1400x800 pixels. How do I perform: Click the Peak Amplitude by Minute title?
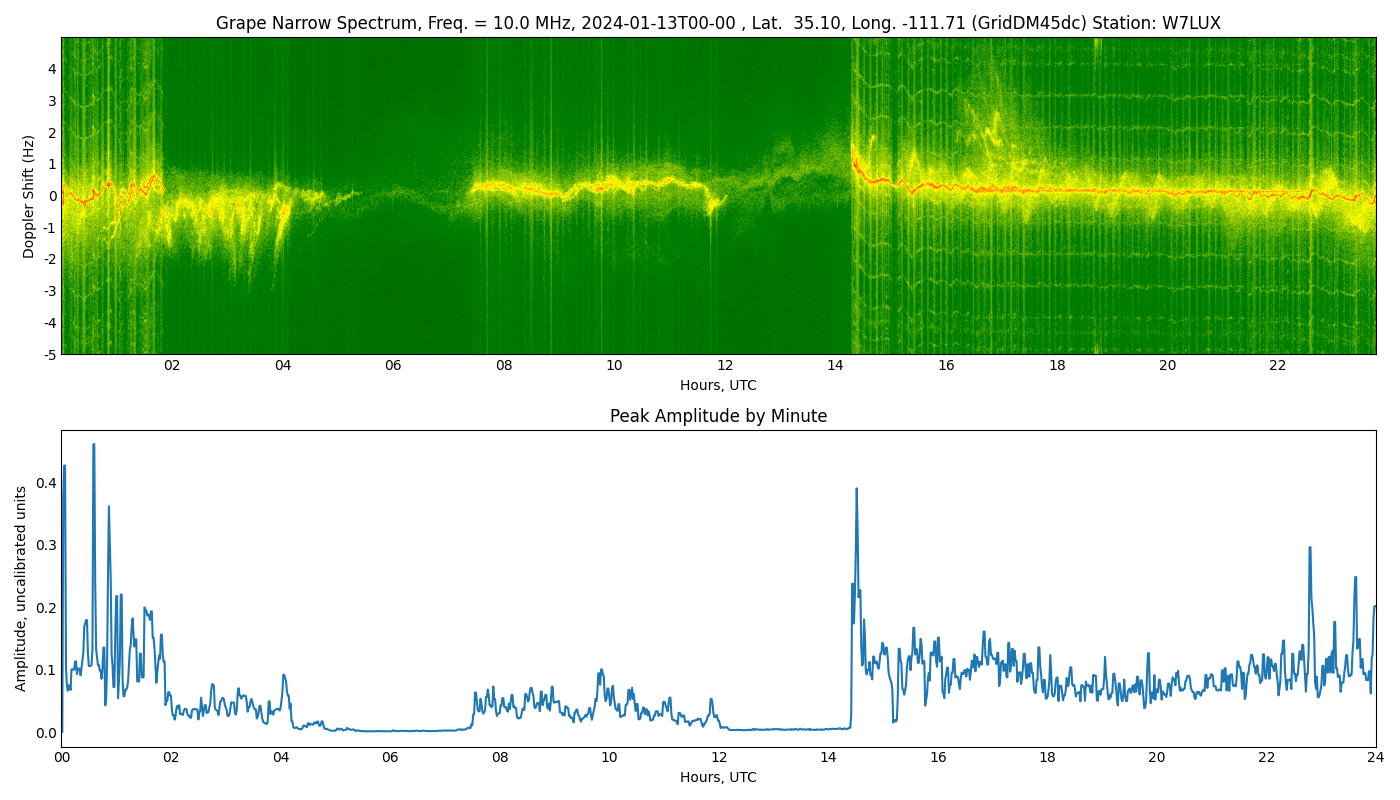(718, 416)
